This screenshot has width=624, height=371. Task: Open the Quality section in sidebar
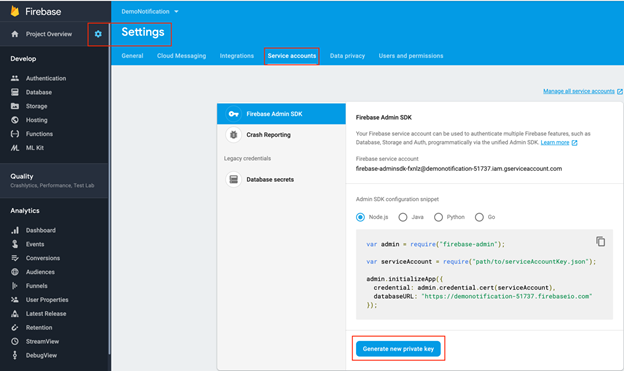click(x=54, y=180)
